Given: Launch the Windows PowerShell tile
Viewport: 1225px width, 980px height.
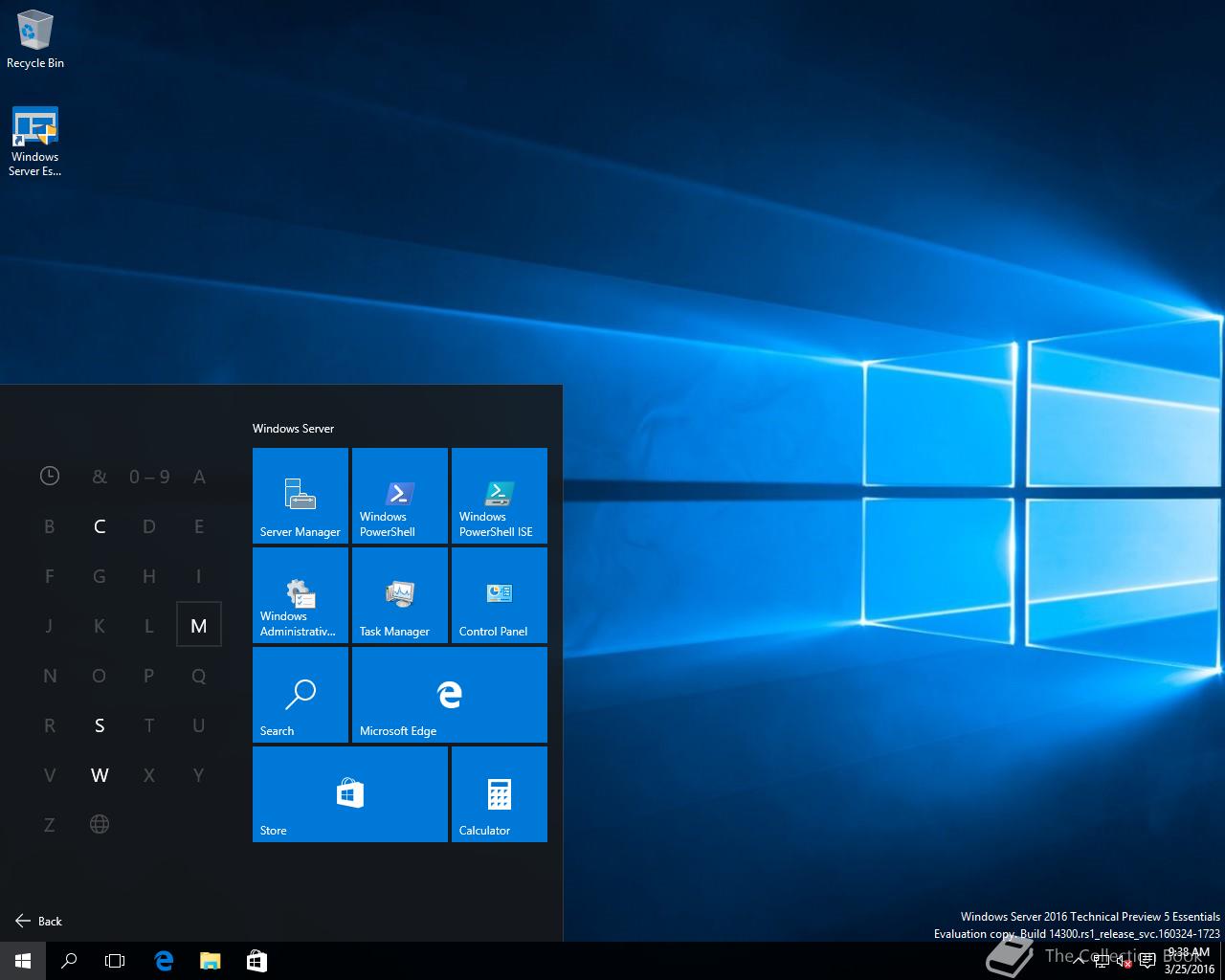Looking at the screenshot, I should [400, 496].
